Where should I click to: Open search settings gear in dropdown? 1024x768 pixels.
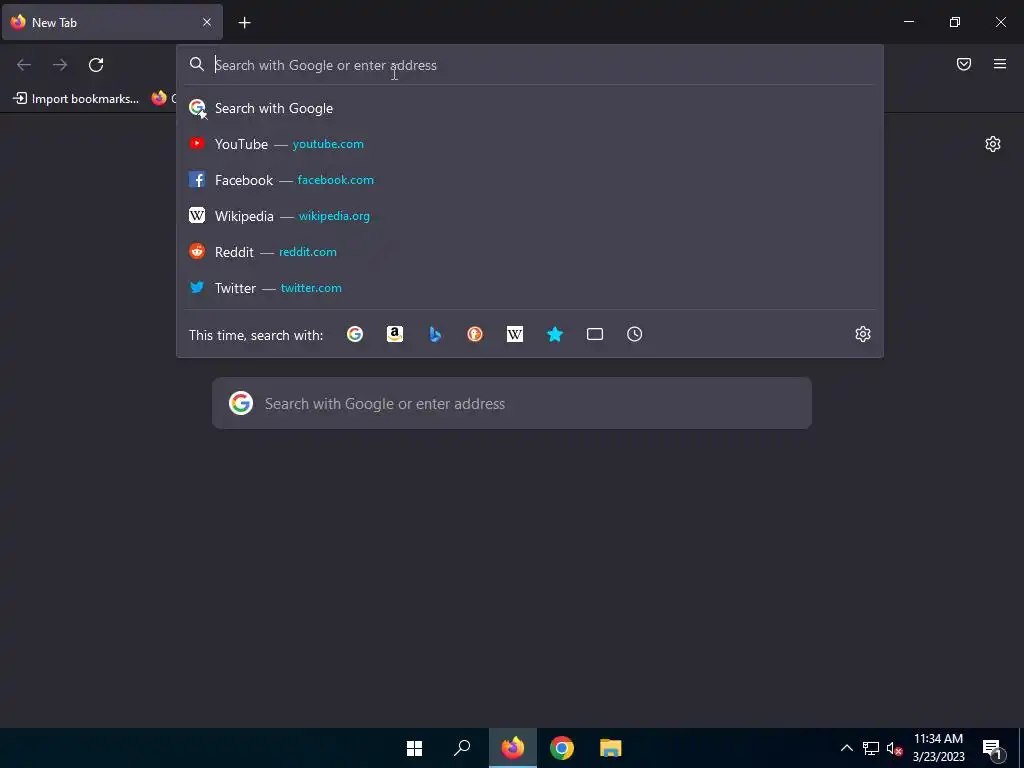863,334
